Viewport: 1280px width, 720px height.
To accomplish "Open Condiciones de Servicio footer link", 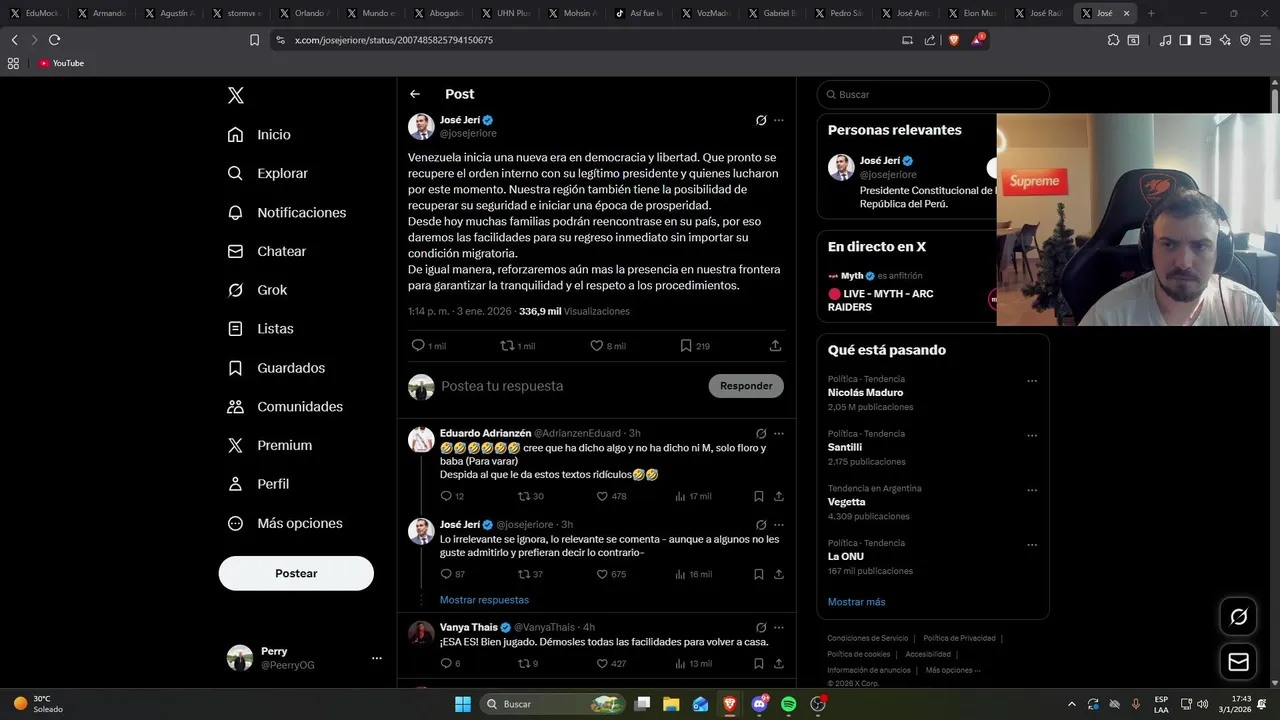I will point(867,638).
